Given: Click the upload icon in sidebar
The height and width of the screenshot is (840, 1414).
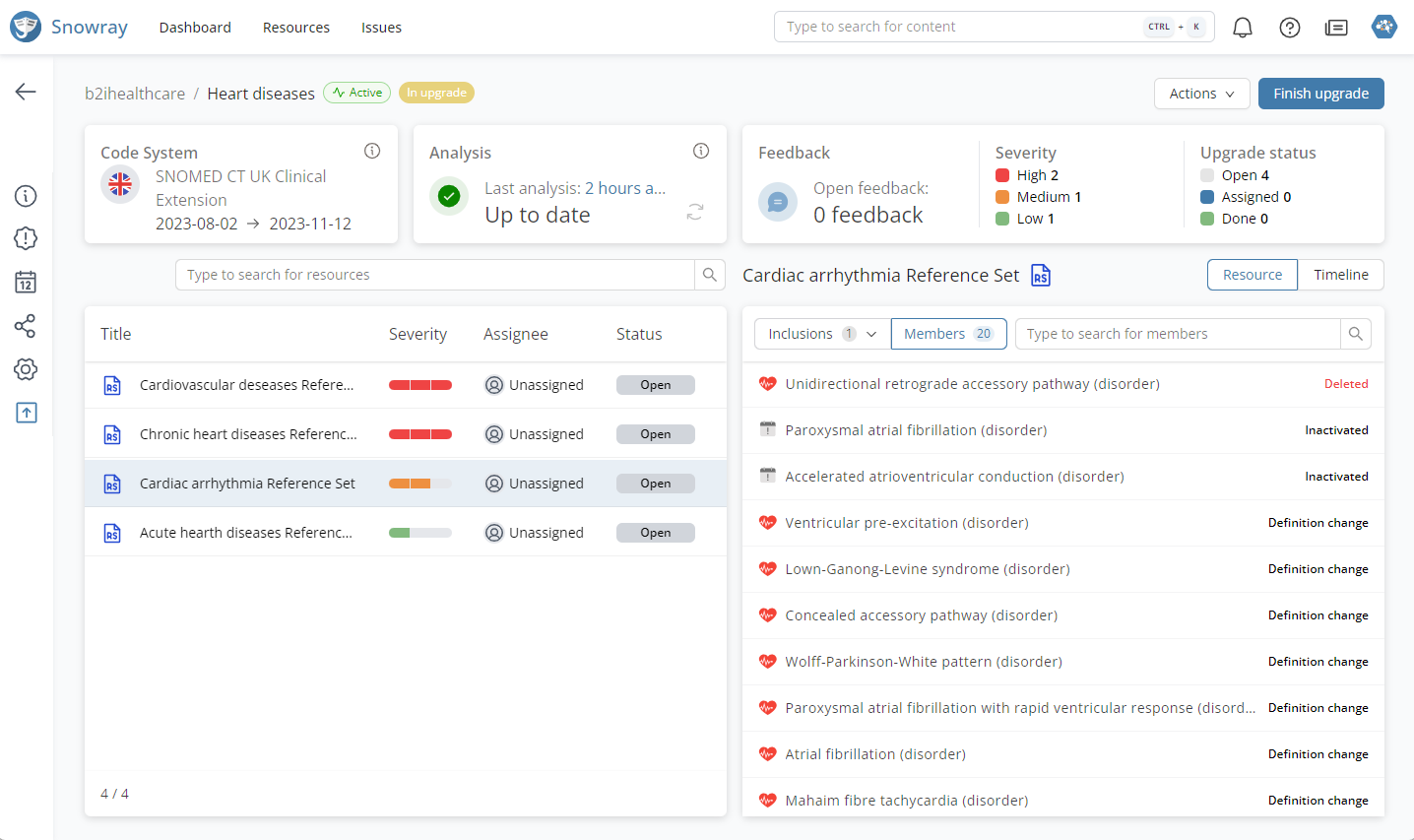Looking at the screenshot, I should 26,413.
